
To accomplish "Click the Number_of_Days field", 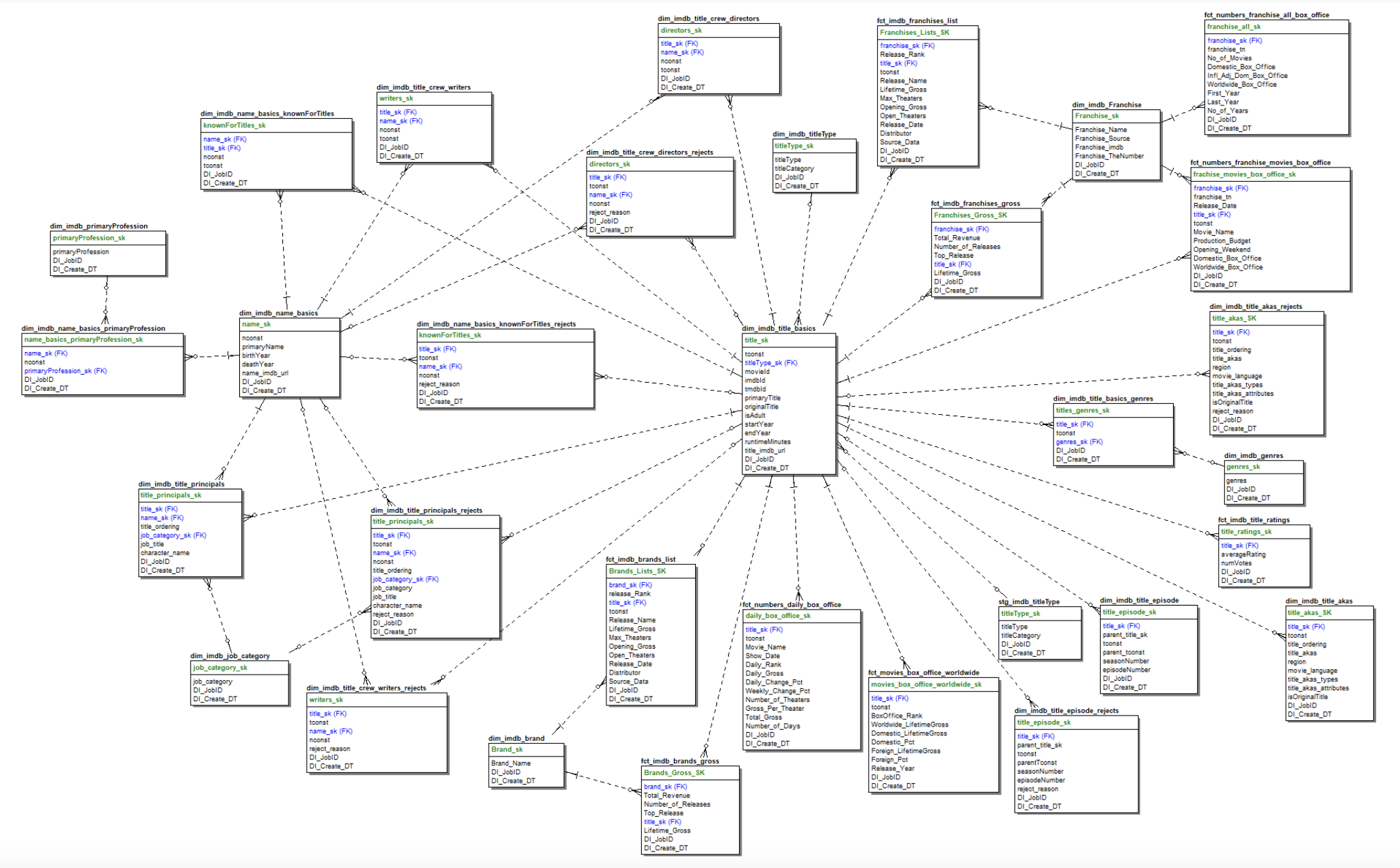I will point(772,727).
